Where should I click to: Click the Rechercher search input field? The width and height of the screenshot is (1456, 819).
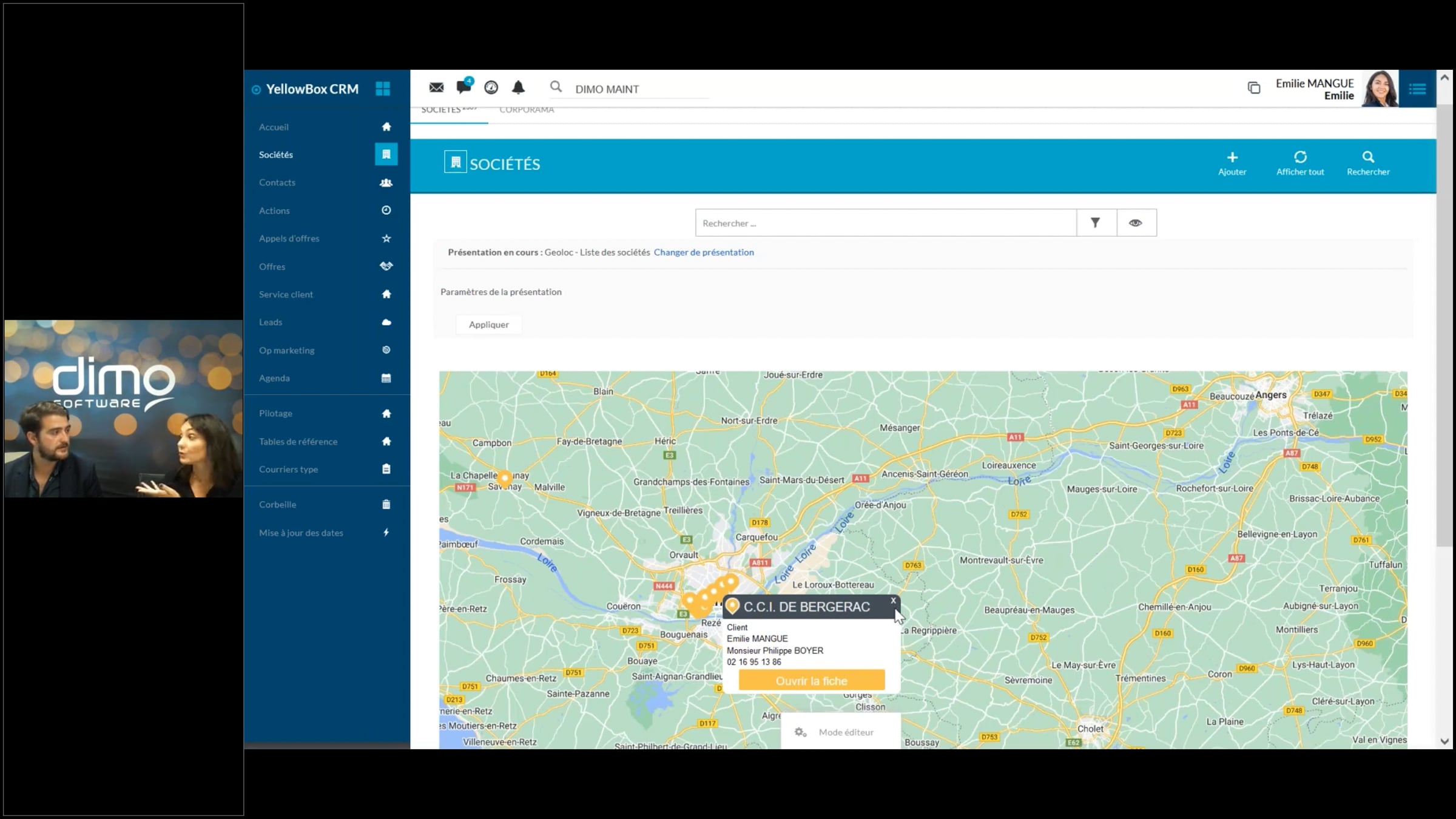click(886, 223)
